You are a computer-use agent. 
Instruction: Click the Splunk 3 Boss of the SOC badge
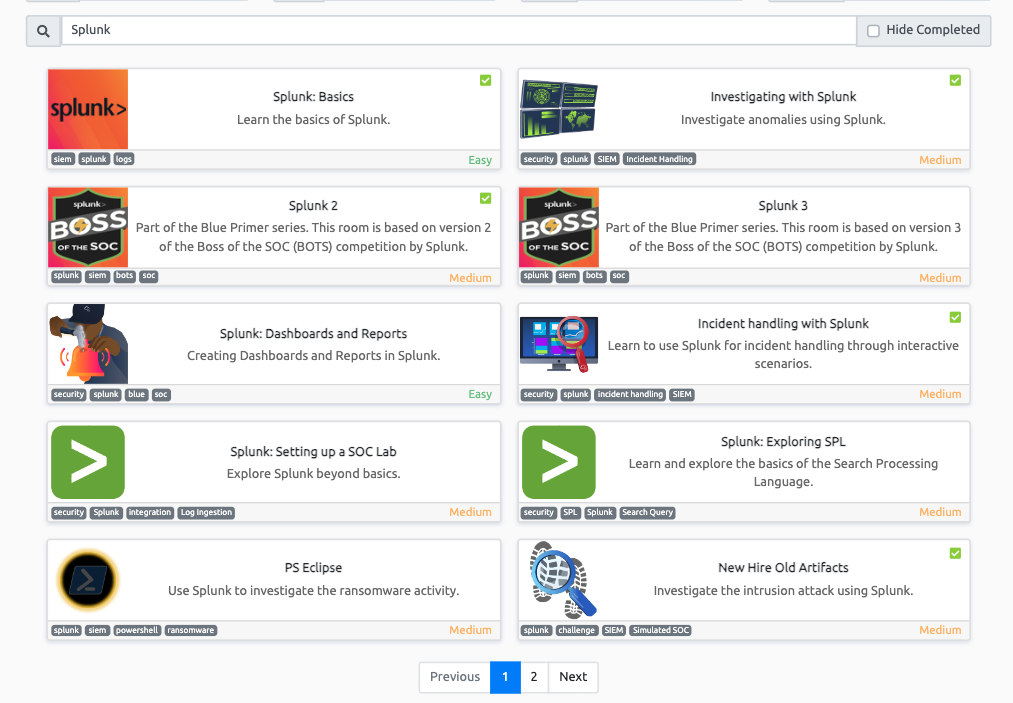point(559,227)
